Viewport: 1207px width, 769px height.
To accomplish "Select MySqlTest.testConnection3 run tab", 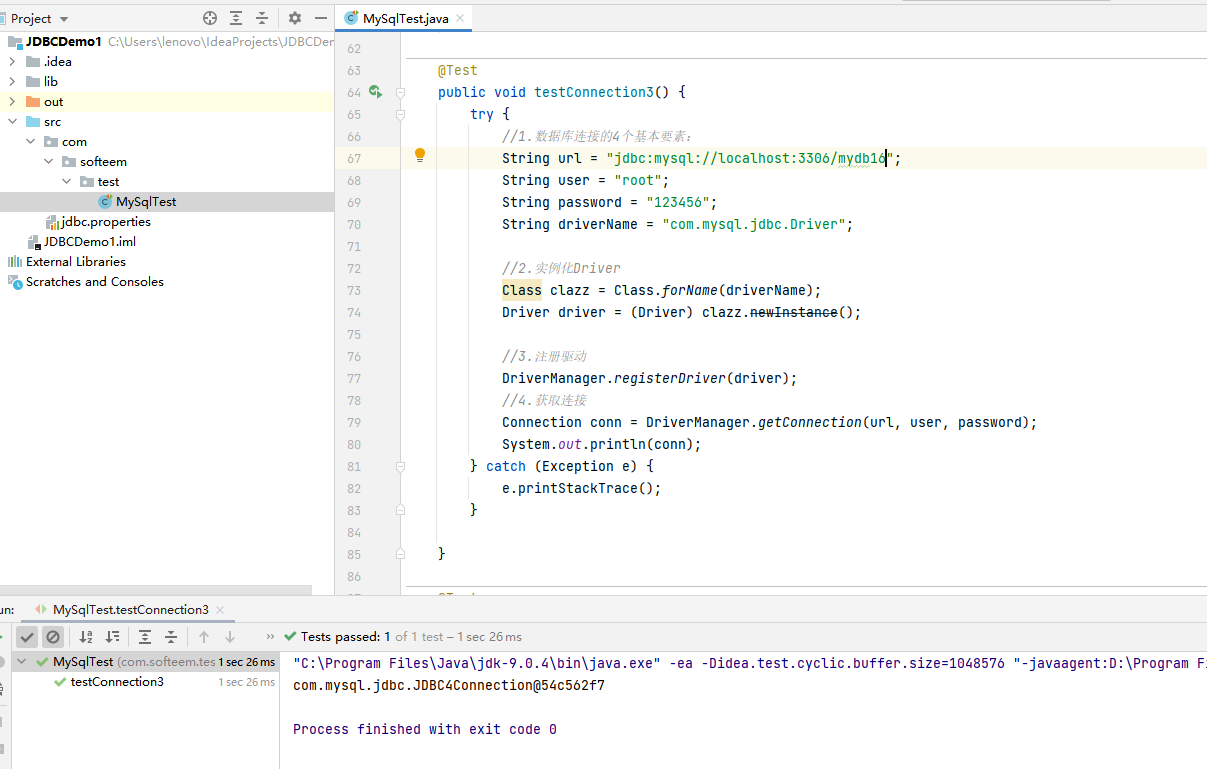I will 130,609.
